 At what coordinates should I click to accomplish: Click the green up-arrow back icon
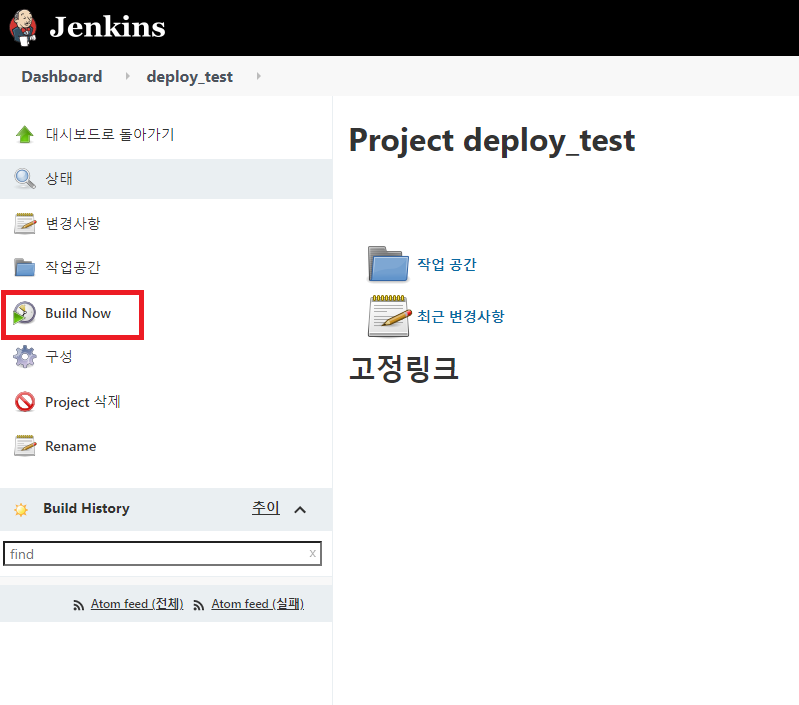[24, 134]
